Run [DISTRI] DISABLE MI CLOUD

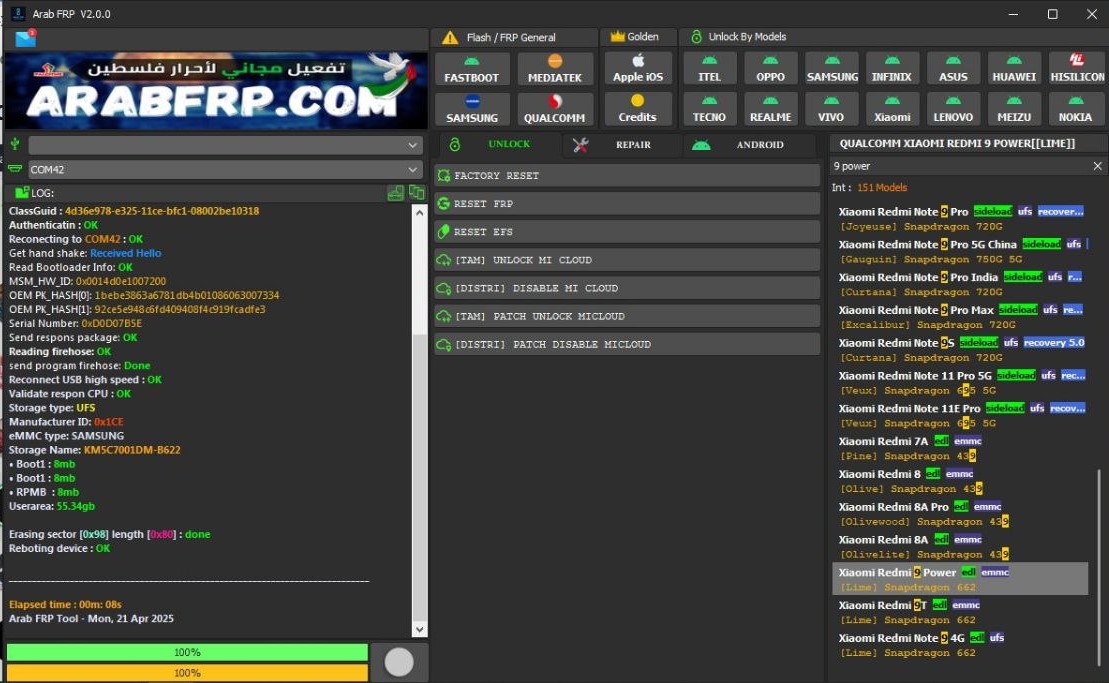tap(627, 288)
